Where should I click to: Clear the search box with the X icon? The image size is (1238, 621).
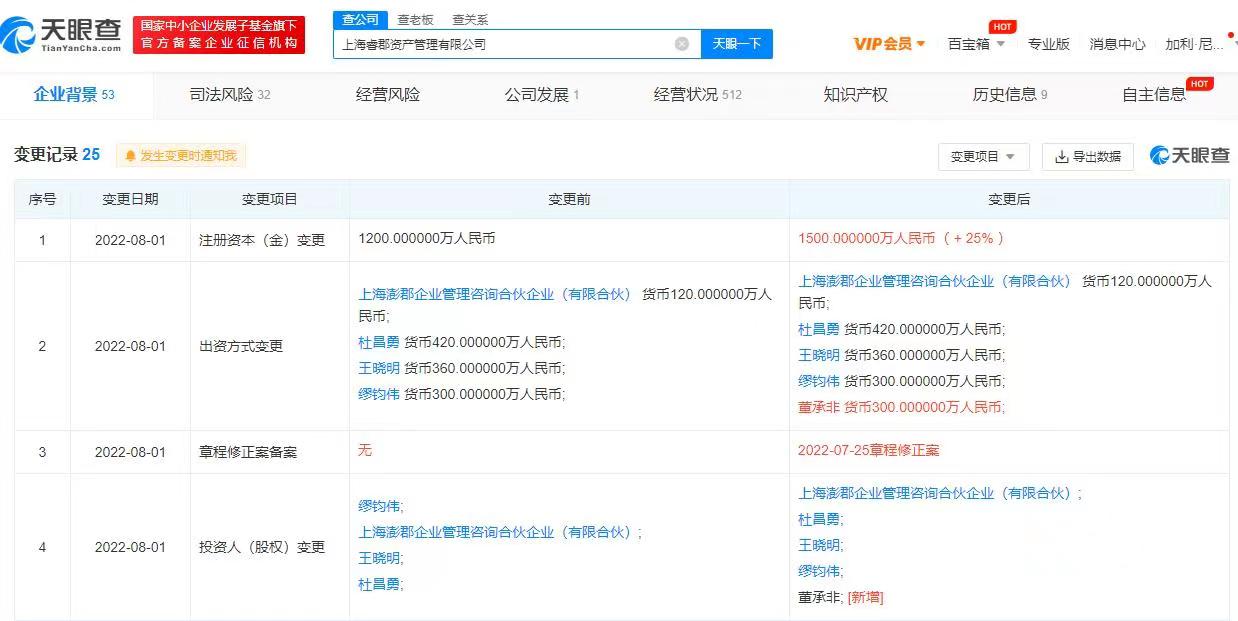(682, 44)
